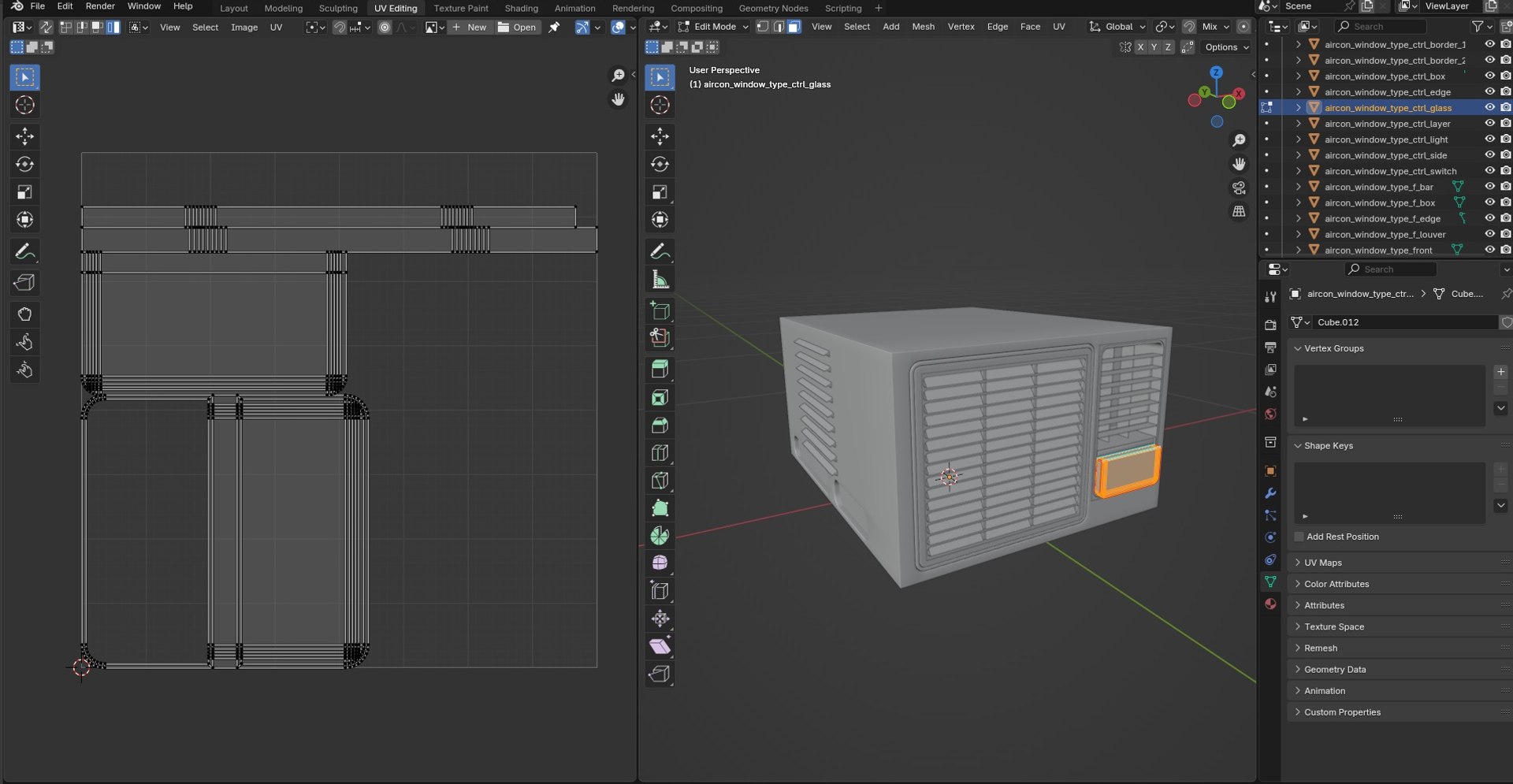The image size is (1513, 784).
Task: Open the Mesh menu in 3D viewport
Action: point(923,27)
